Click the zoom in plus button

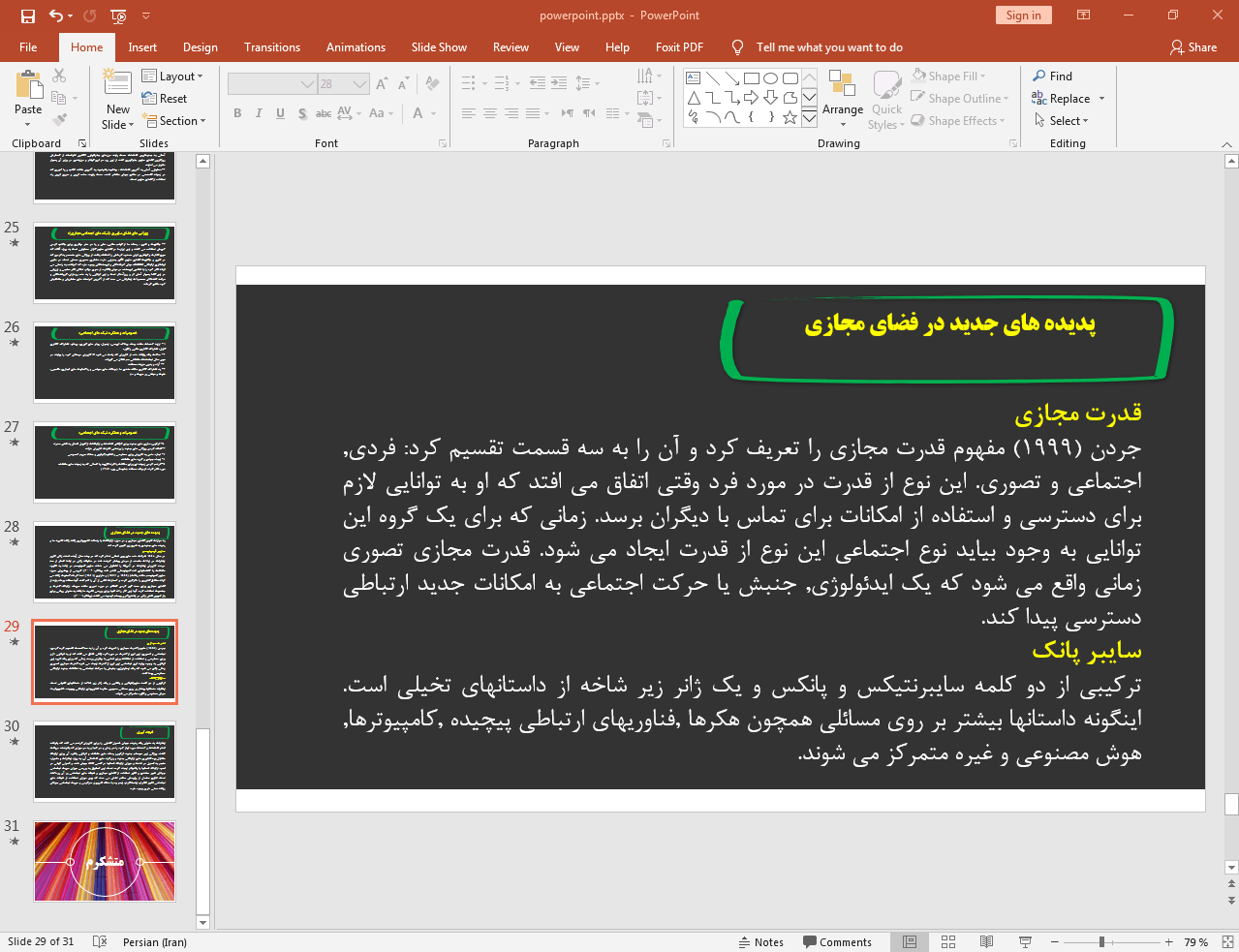click(x=1169, y=941)
